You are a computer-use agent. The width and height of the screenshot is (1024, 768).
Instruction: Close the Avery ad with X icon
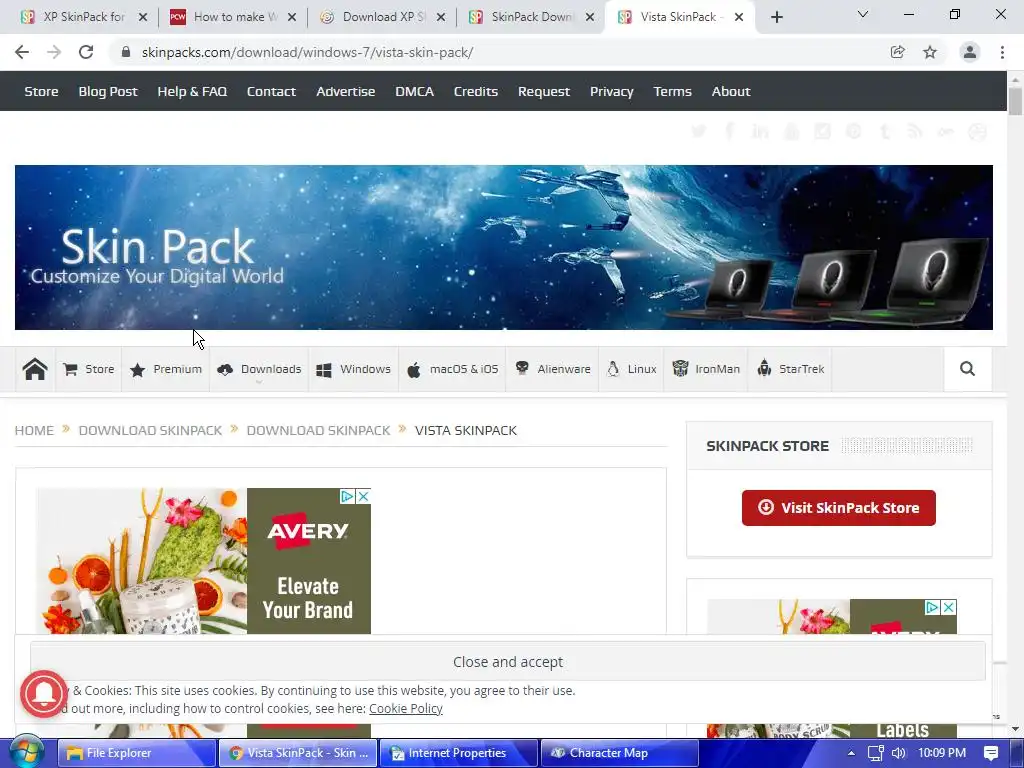[364, 496]
